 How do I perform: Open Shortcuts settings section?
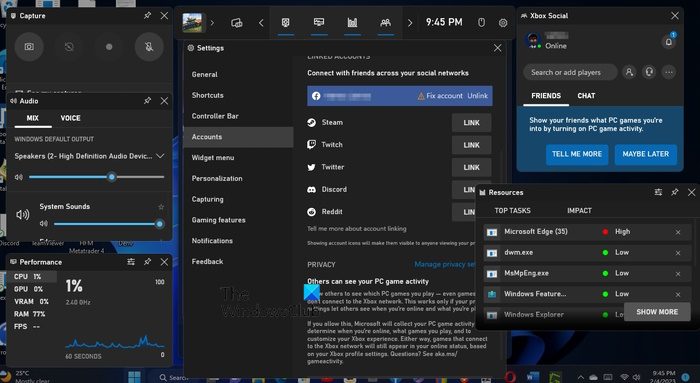coord(238,95)
